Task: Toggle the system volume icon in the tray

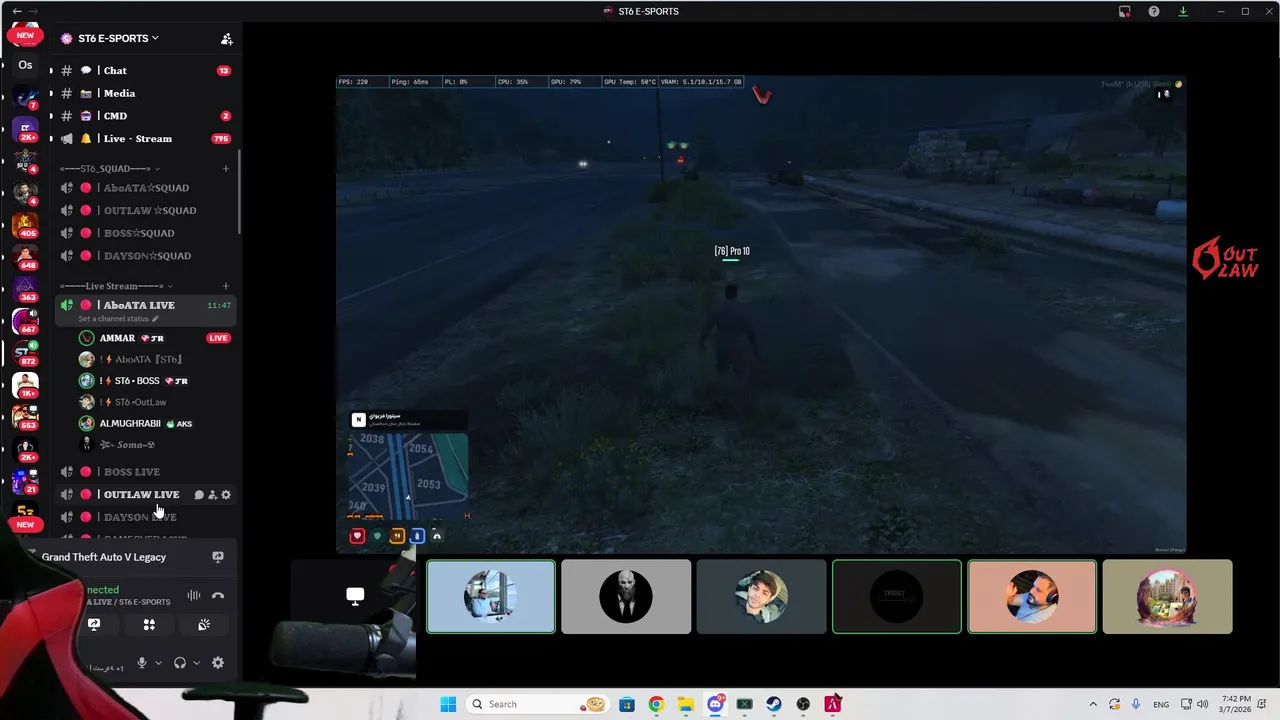Action: click(x=1202, y=704)
